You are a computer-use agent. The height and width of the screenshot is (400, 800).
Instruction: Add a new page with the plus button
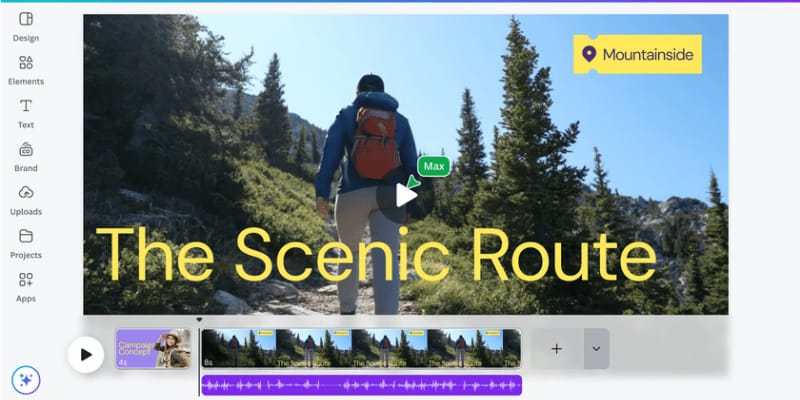click(557, 349)
